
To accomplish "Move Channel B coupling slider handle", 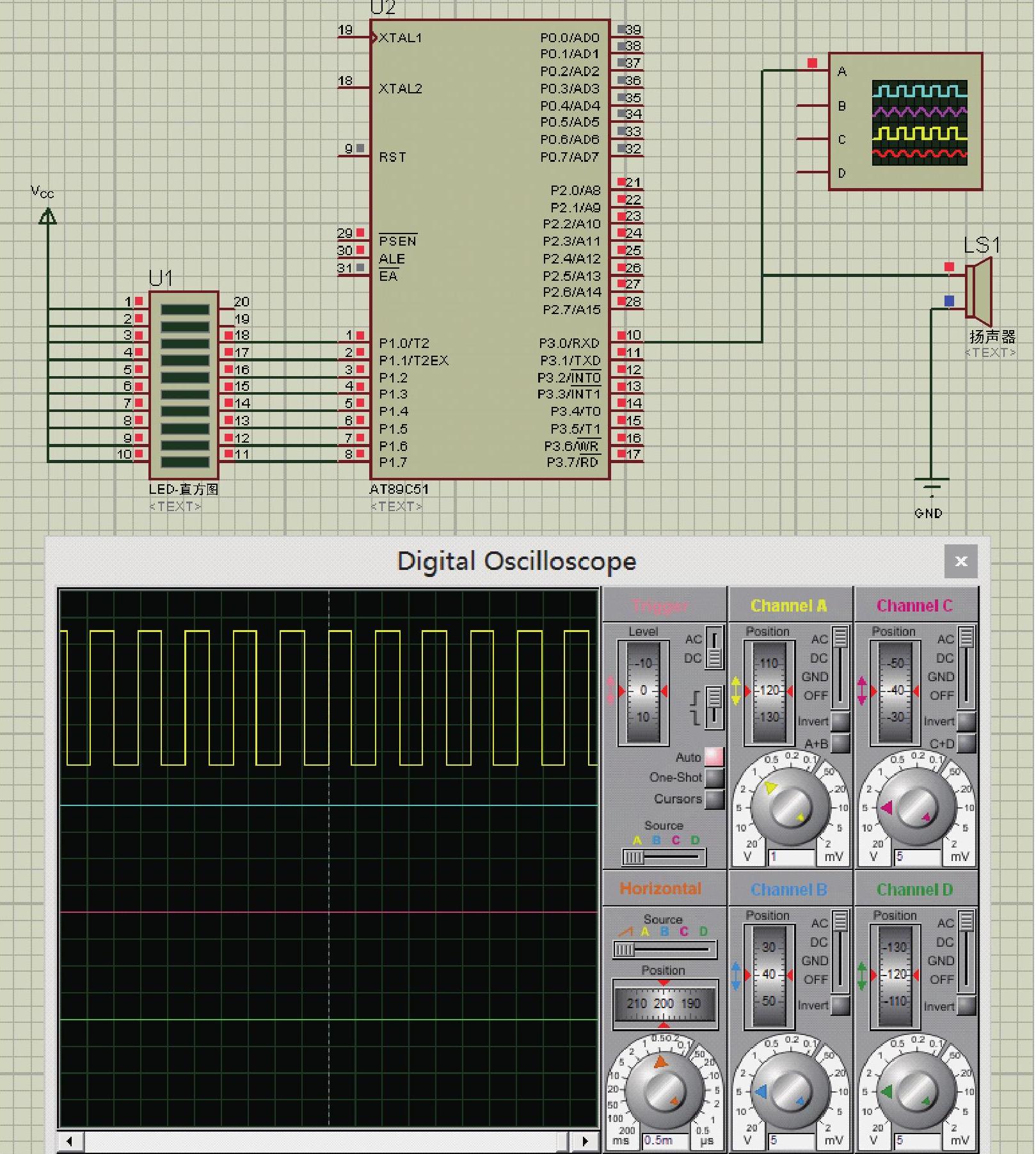I will tap(840, 921).
